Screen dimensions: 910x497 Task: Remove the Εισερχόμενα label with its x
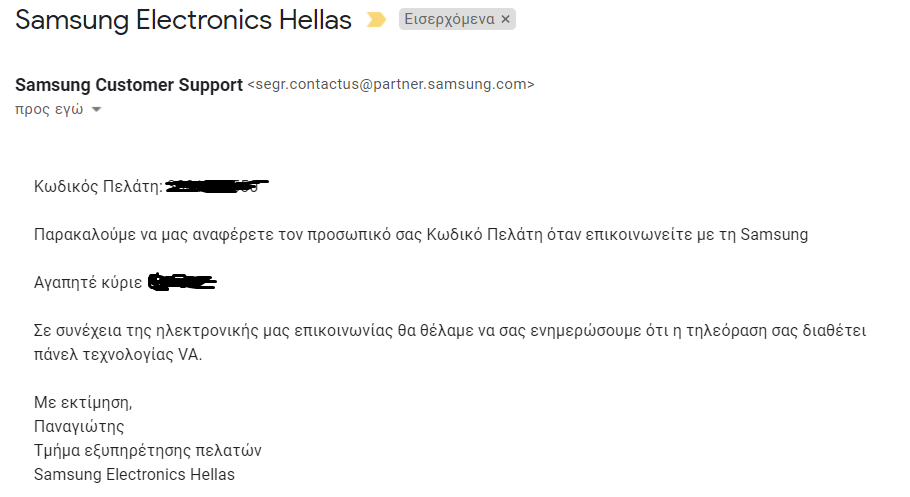pos(505,19)
